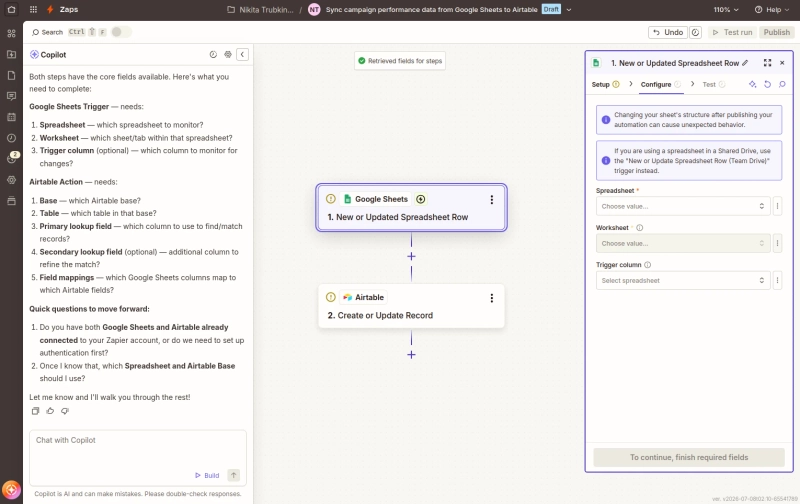Open options menu beside Trigger column field
The width and height of the screenshot is (800, 504).
pyautogui.click(x=777, y=281)
